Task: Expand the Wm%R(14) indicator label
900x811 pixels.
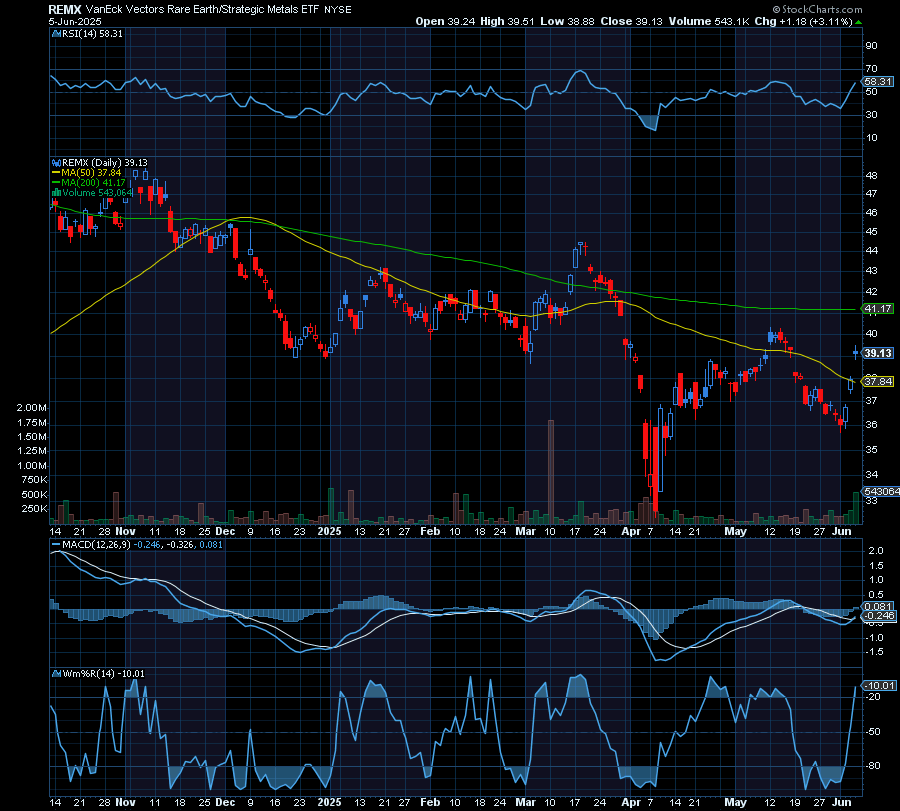Action: coord(90,673)
